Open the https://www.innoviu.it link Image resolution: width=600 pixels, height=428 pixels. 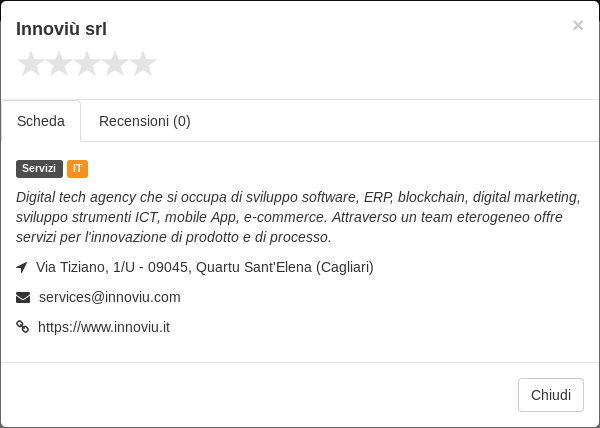tap(104, 327)
